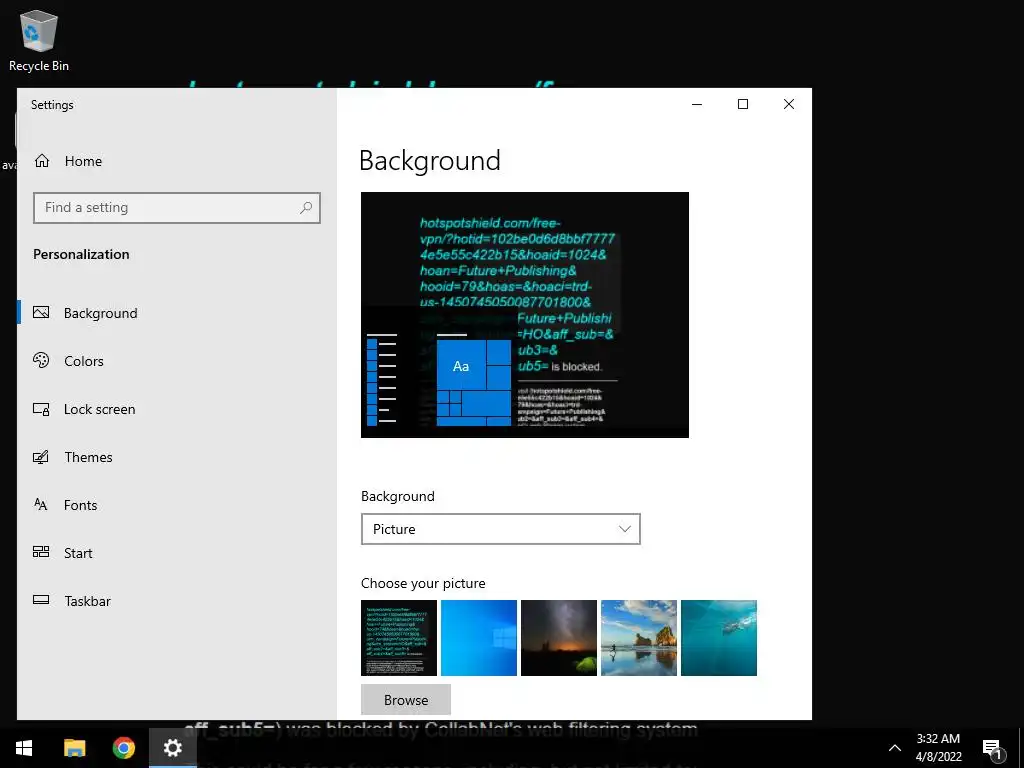
Task: Click the Browse button
Action: [406, 700]
